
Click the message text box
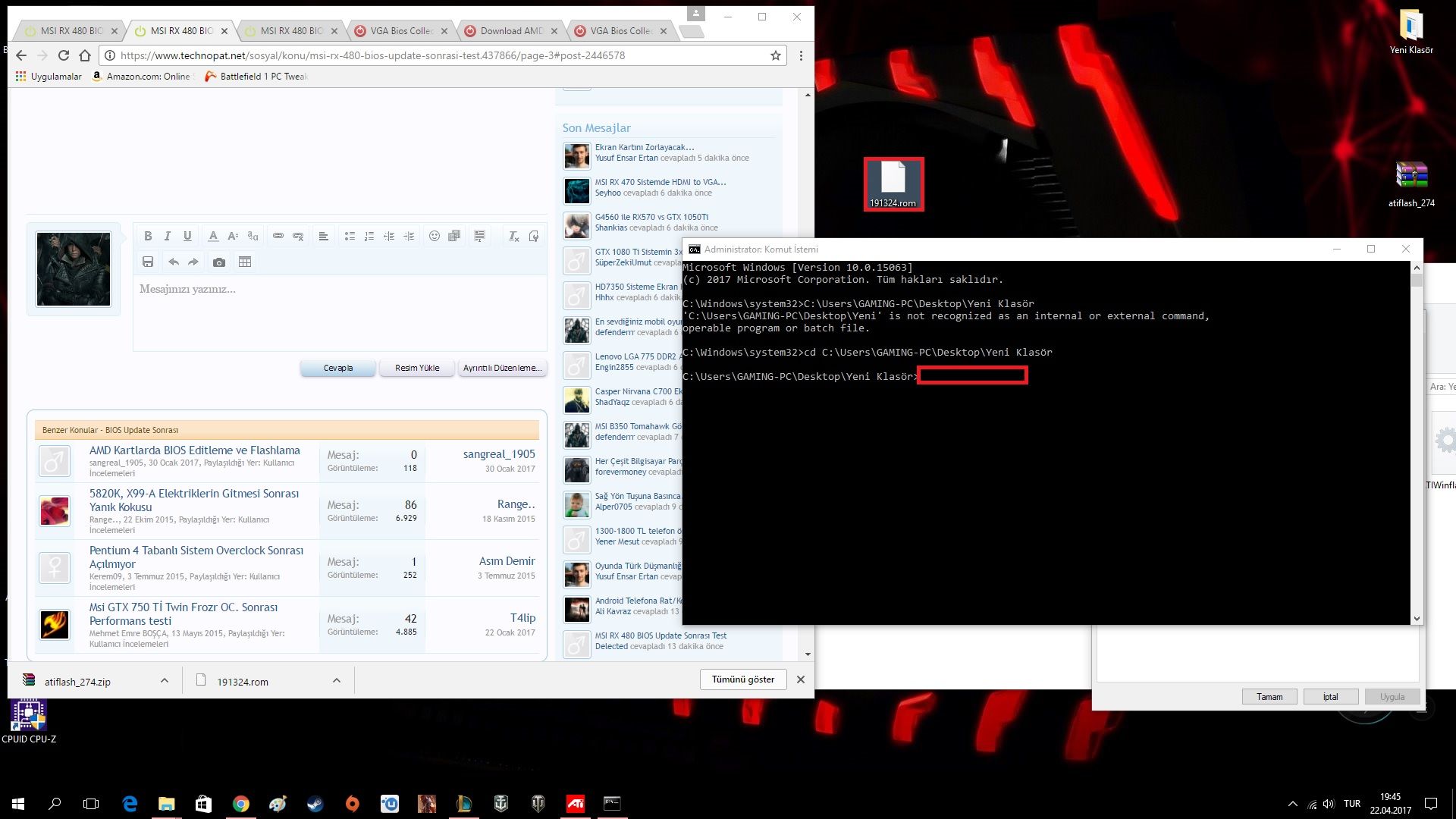(x=339, y=312)
